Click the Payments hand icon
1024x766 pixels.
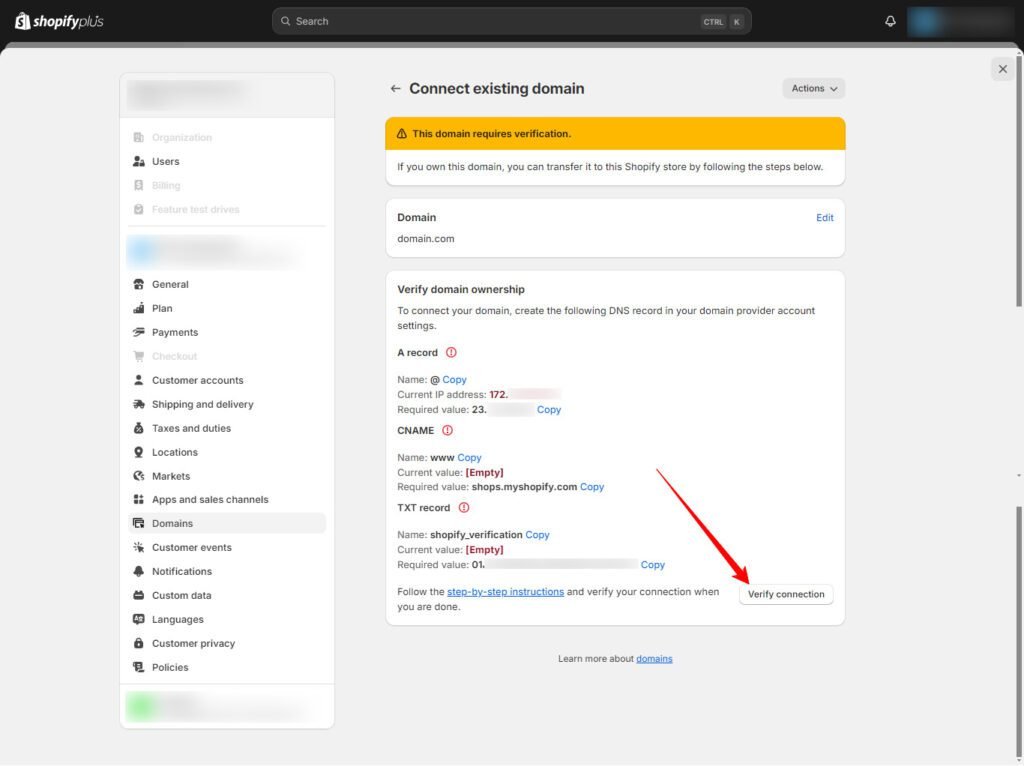coord(138,332)
